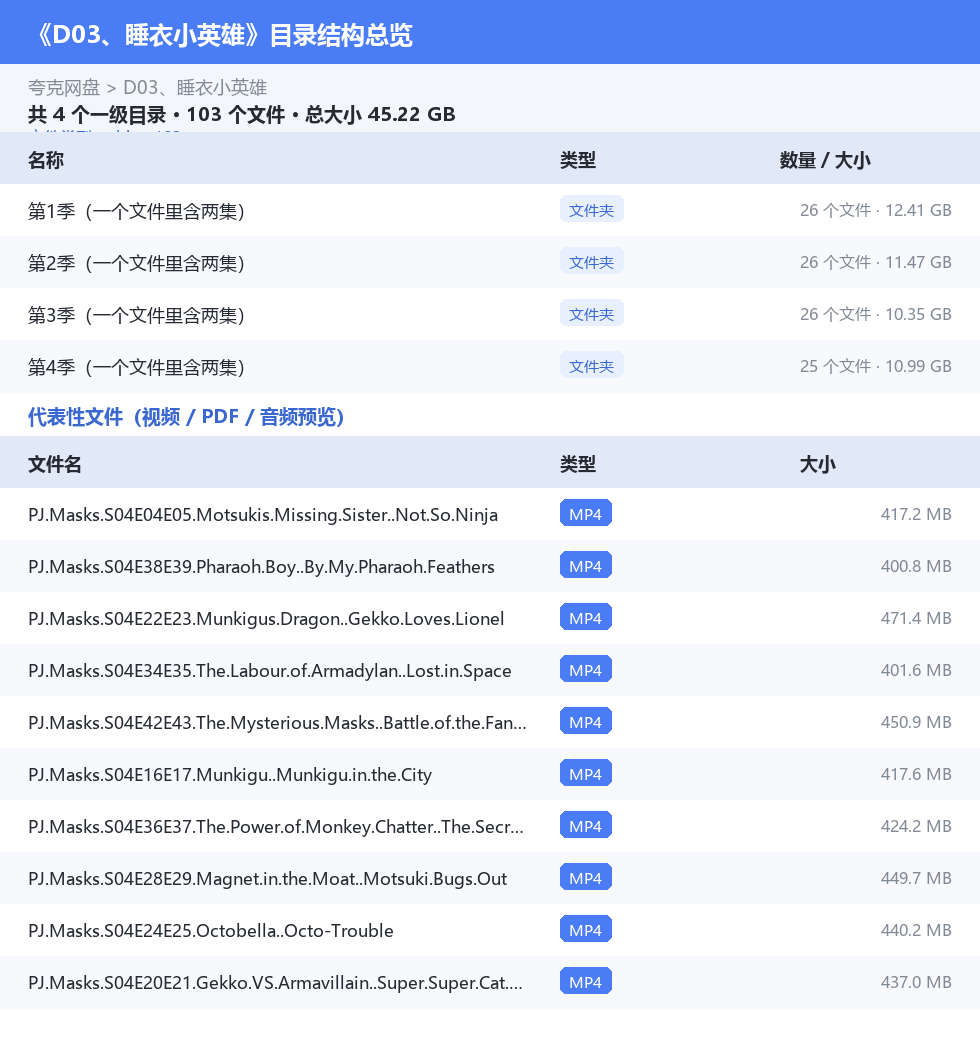Screen dimensions: 980x1040
Task: Select the Motsukis.Missing.Sister file name
Action: pyautogui.click(x=263, y=515)
